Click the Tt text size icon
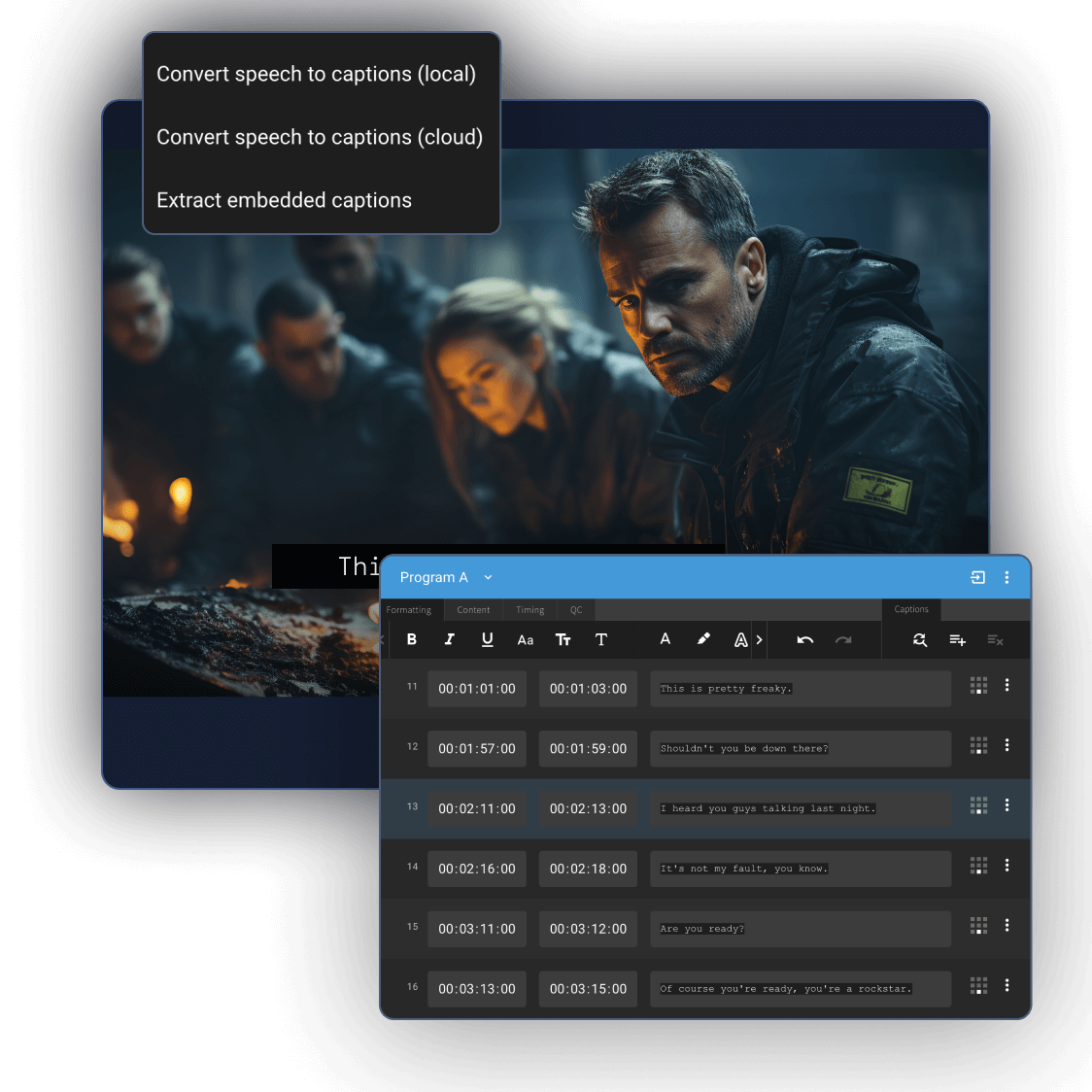1092x1092 pixels. (563, 639)
